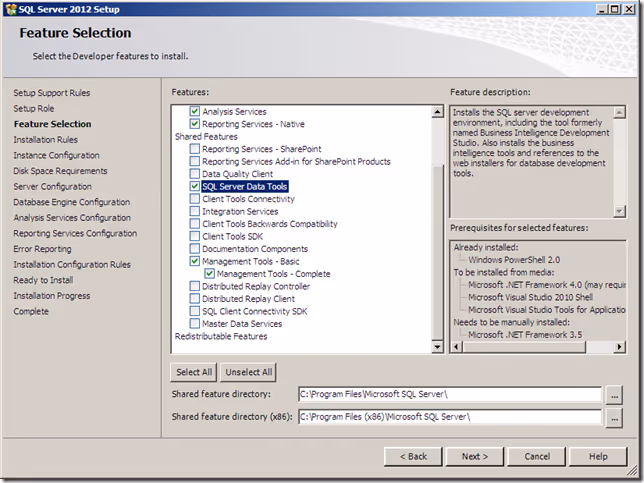Enable Documentation Components checkbox
Image resolution: width=644 pixels, height=483 pixels.
point(195,248)
